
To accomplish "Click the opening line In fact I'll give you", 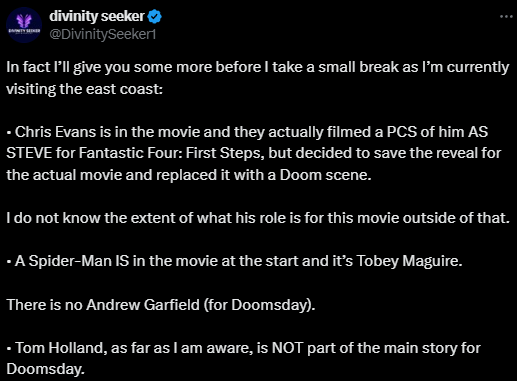I will (68, 67).
